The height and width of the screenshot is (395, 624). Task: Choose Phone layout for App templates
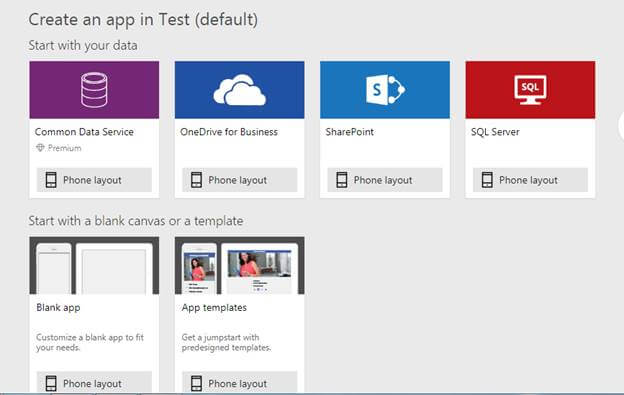coord(240,383)
